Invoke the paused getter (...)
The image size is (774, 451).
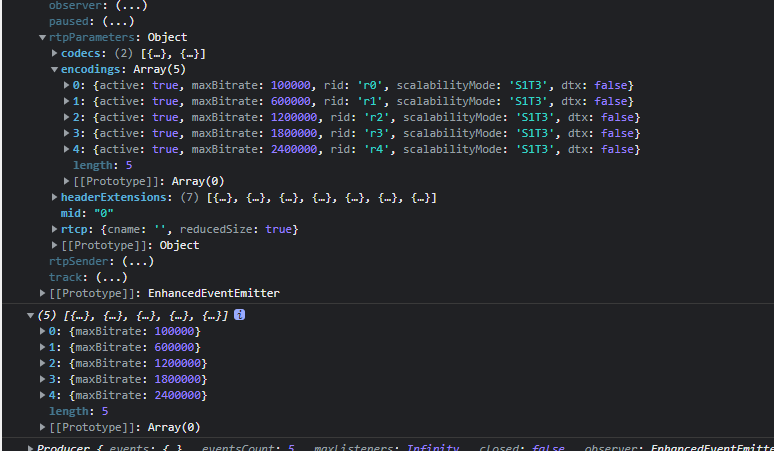(118, 22)
